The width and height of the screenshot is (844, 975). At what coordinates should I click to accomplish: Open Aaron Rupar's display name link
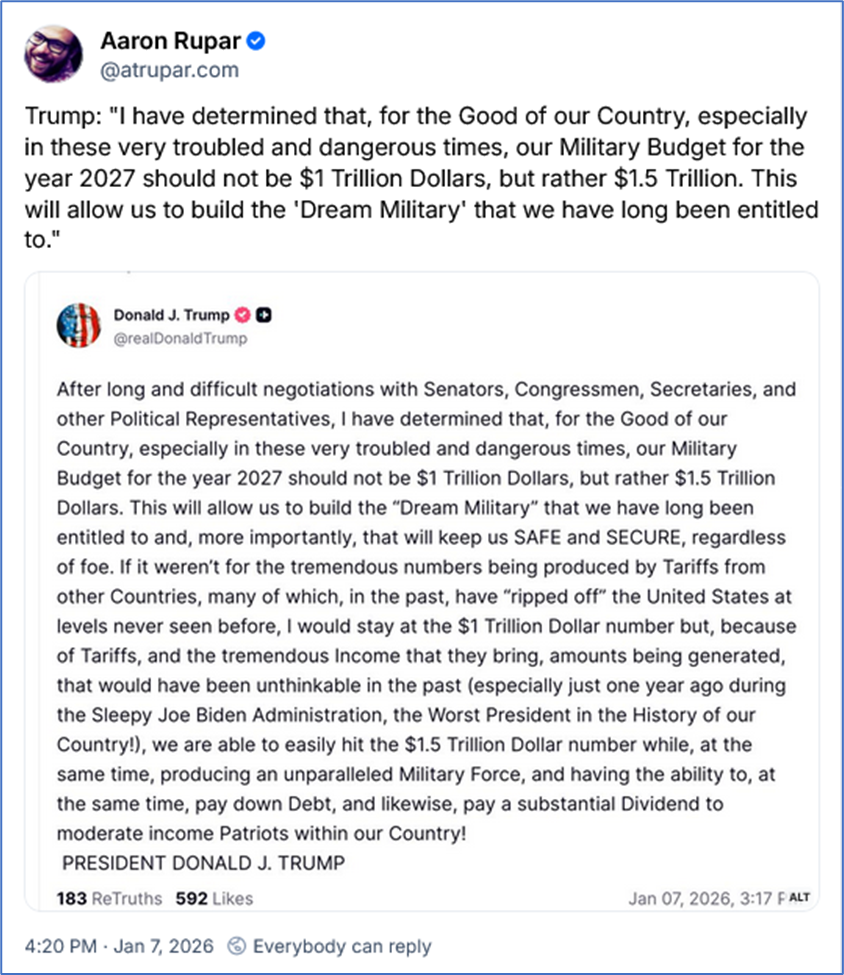[x=171, y=42]
